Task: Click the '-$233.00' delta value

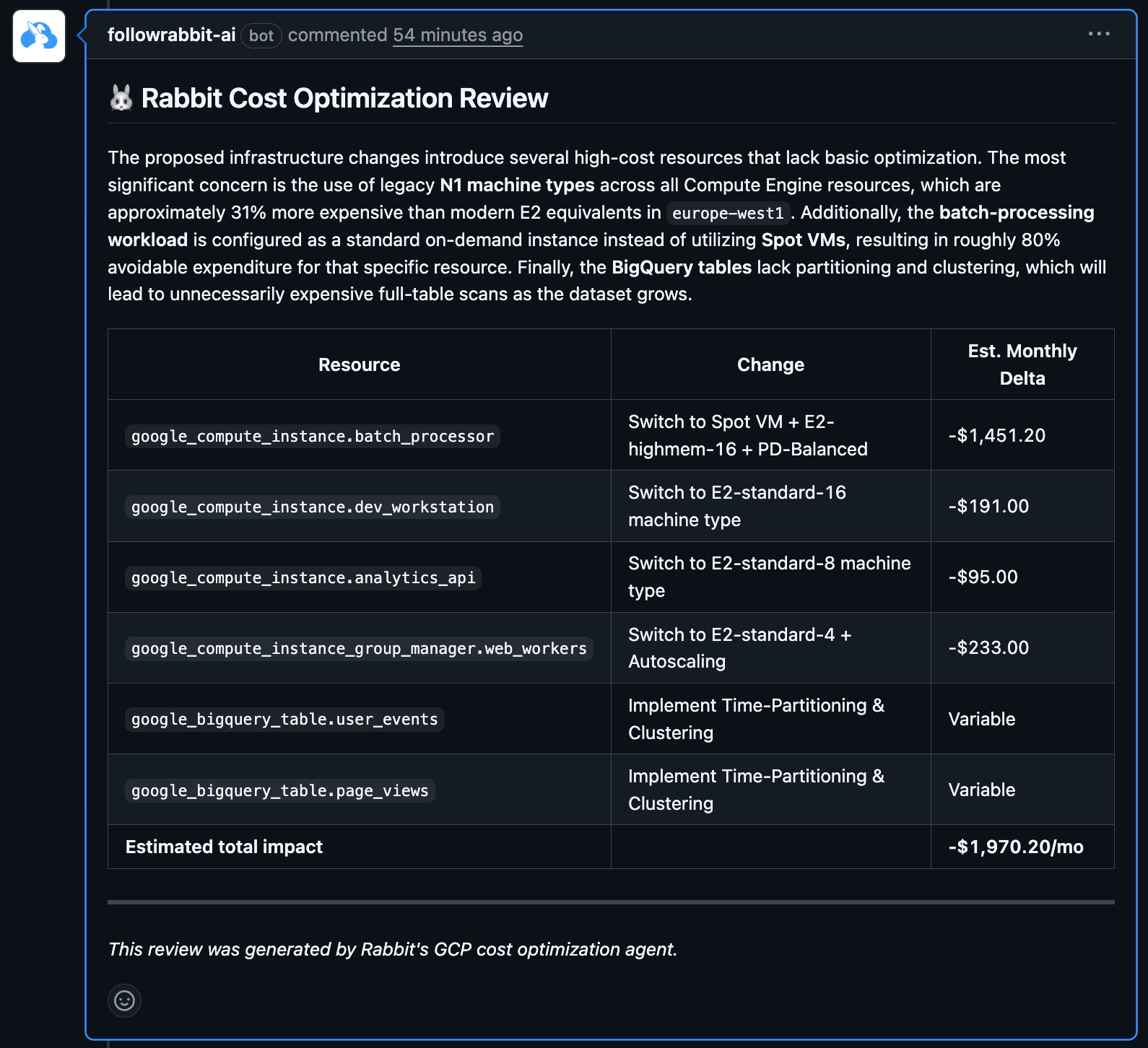Action: (x=988, y=647)
